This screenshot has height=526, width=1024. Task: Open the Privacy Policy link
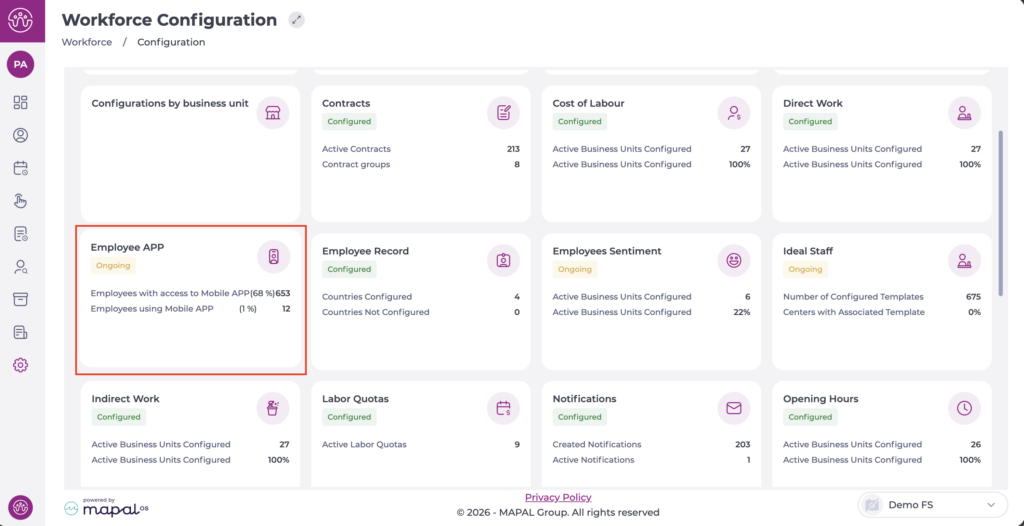[x=558, y=497]
